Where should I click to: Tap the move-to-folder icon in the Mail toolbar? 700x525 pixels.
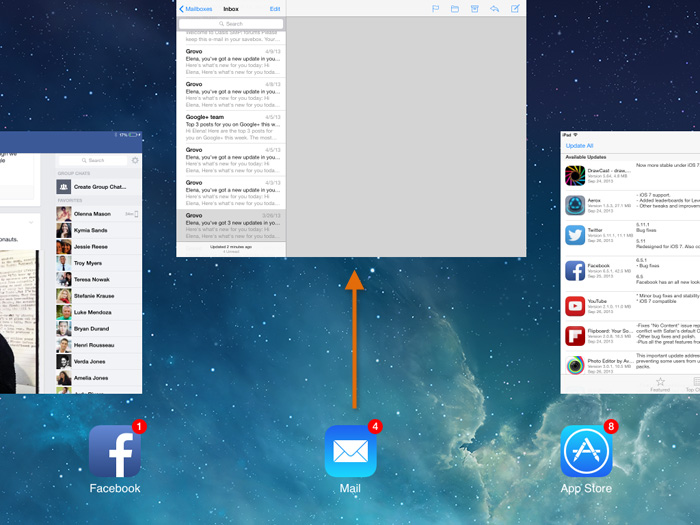click(455, 9)
